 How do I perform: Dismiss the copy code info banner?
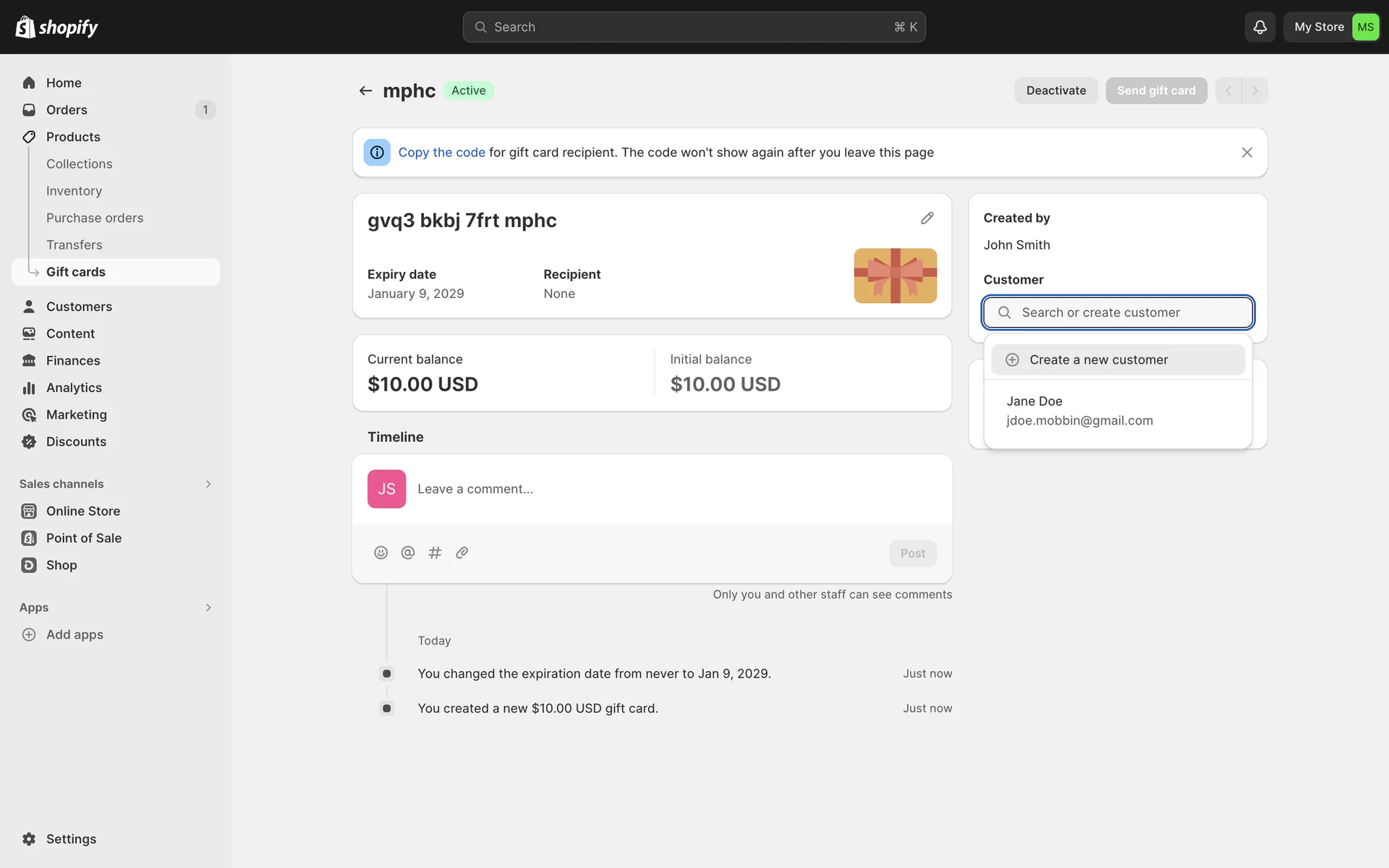1246,153
